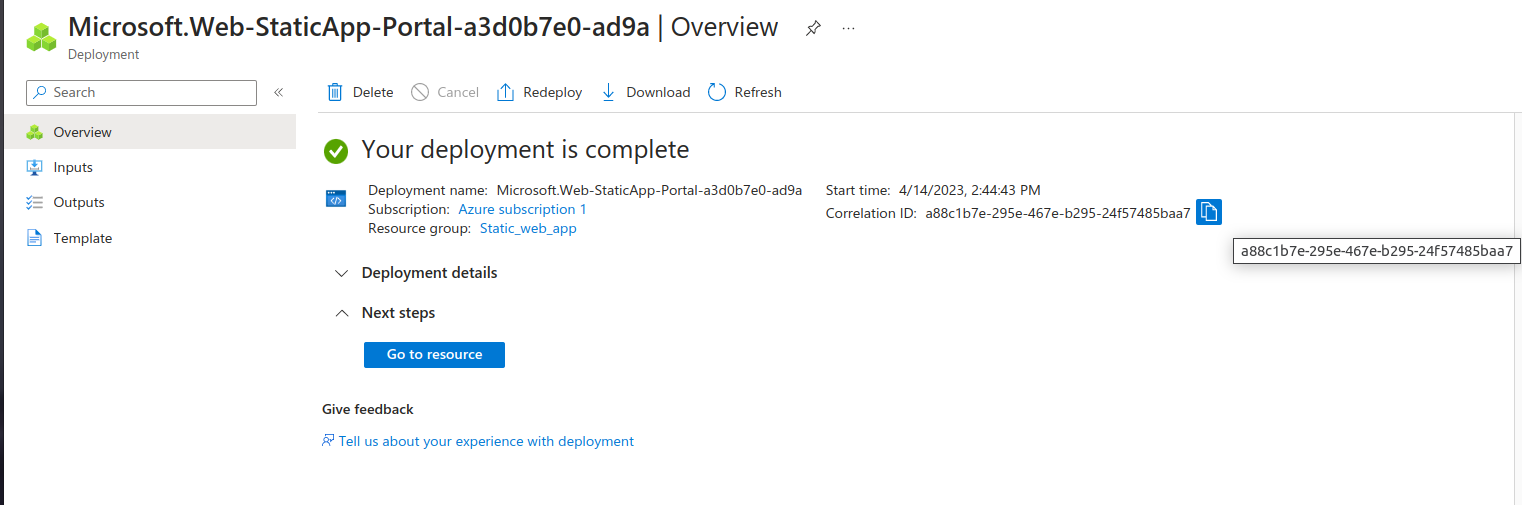The height and width of the screenshot is (505, 1522).
Task: Click the Refresh toolbar label
Action: [x=758, y=92]
